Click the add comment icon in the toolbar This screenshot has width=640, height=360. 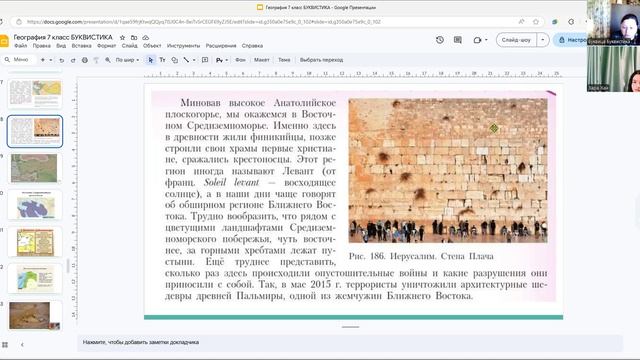(205, 60)
